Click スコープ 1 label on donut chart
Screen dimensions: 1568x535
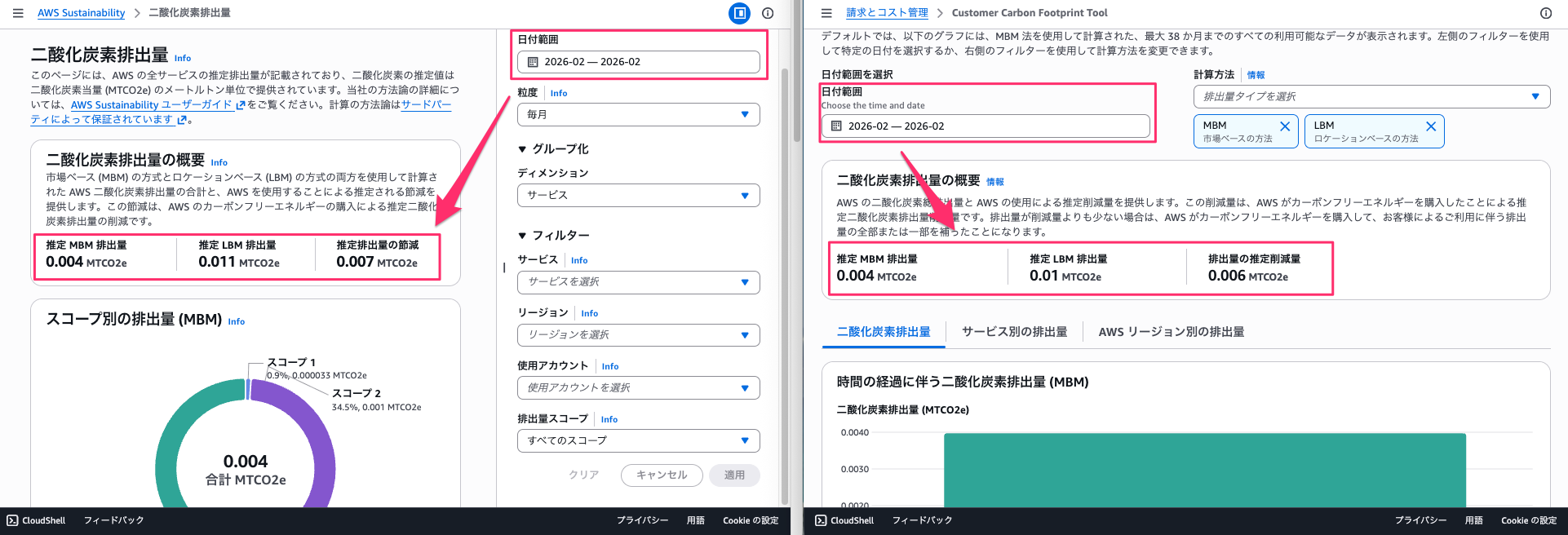pos(291,362)
